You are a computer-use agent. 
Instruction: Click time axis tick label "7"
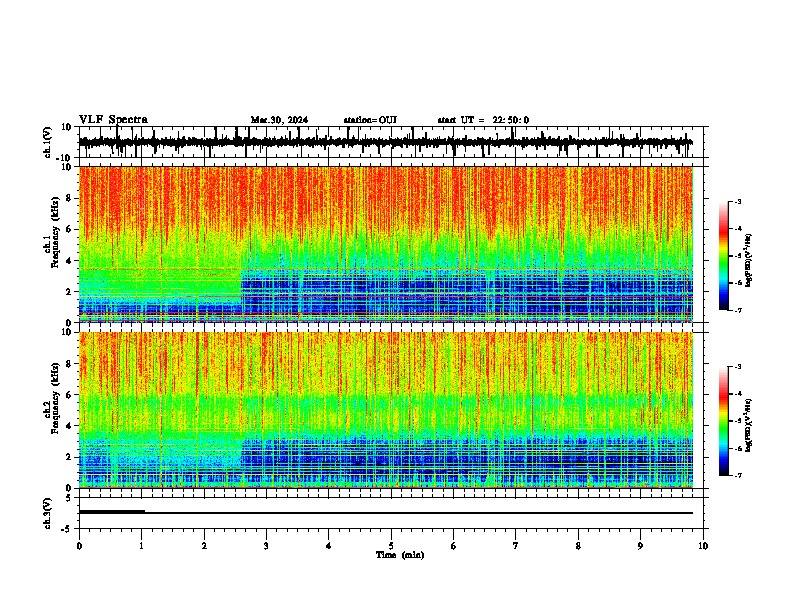coord(516,546)
